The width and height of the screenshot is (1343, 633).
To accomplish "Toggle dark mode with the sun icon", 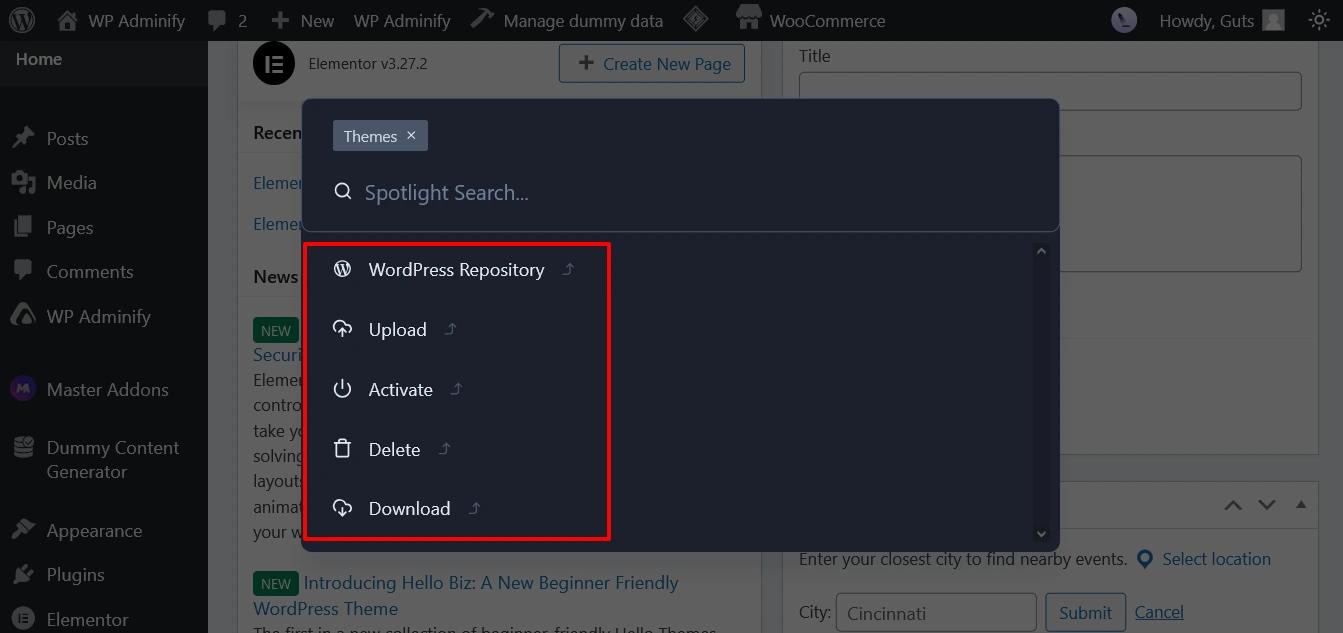I will pyautogui.click(x=1320, y=19).
